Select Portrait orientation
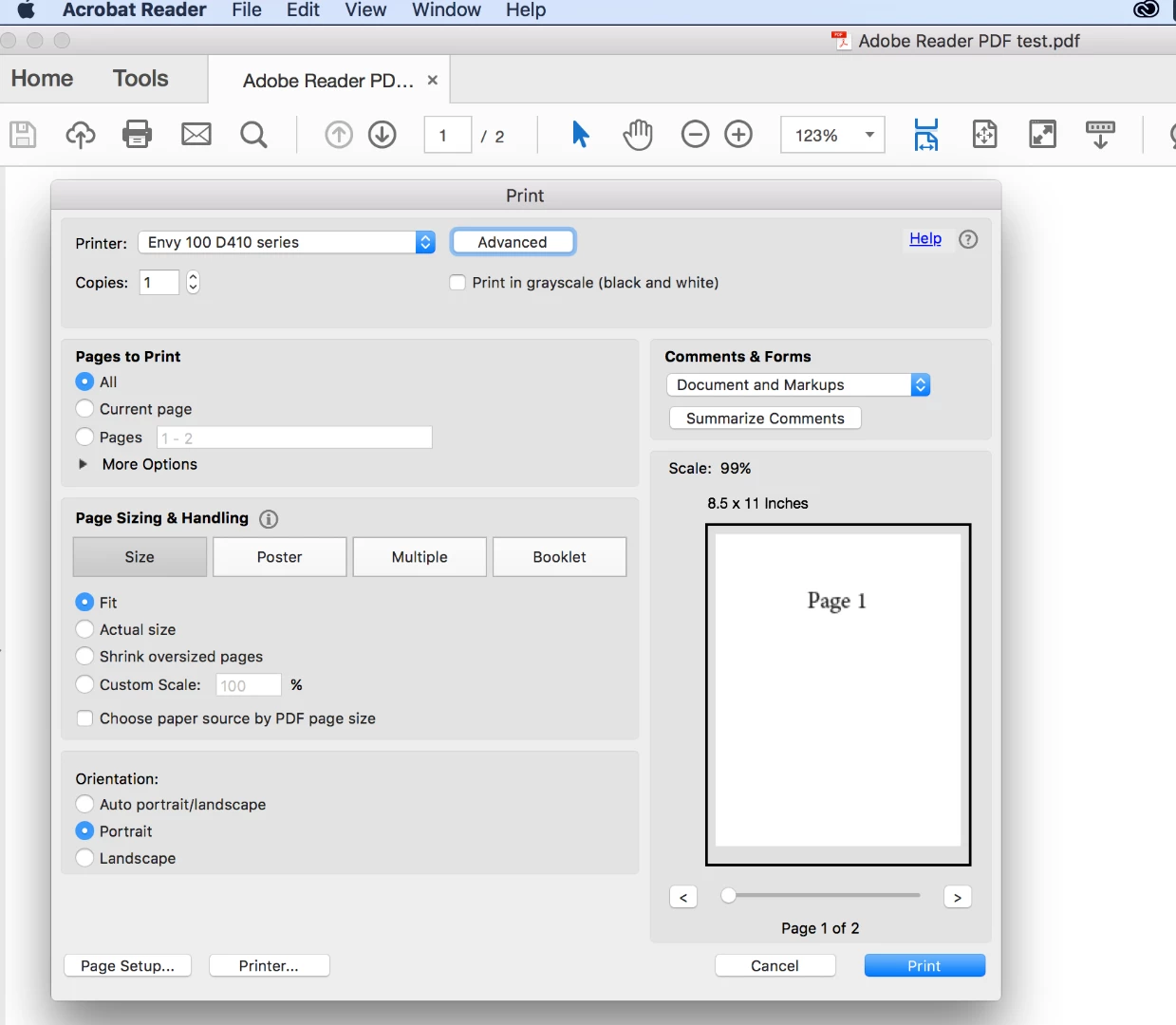 pos(84,830)
